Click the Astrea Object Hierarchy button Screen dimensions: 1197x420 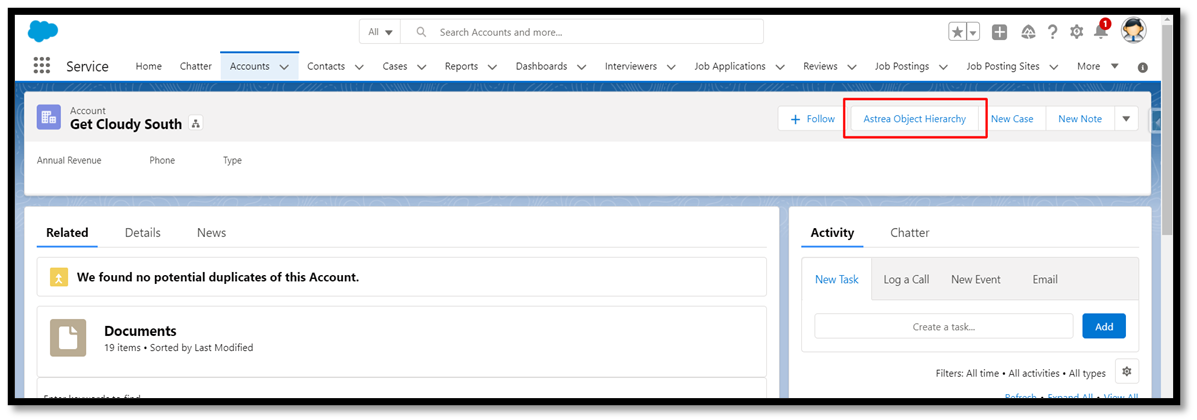(x=915, y=119)
